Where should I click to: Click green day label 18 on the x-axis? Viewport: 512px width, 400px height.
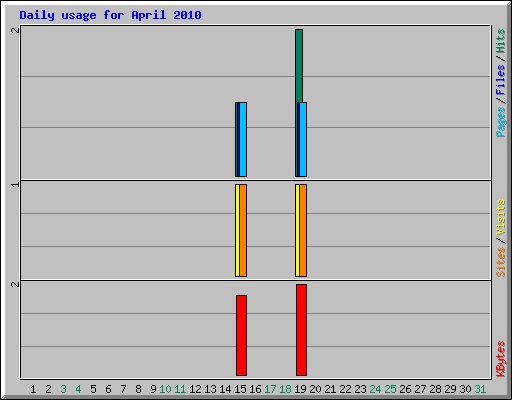[285, 389]
